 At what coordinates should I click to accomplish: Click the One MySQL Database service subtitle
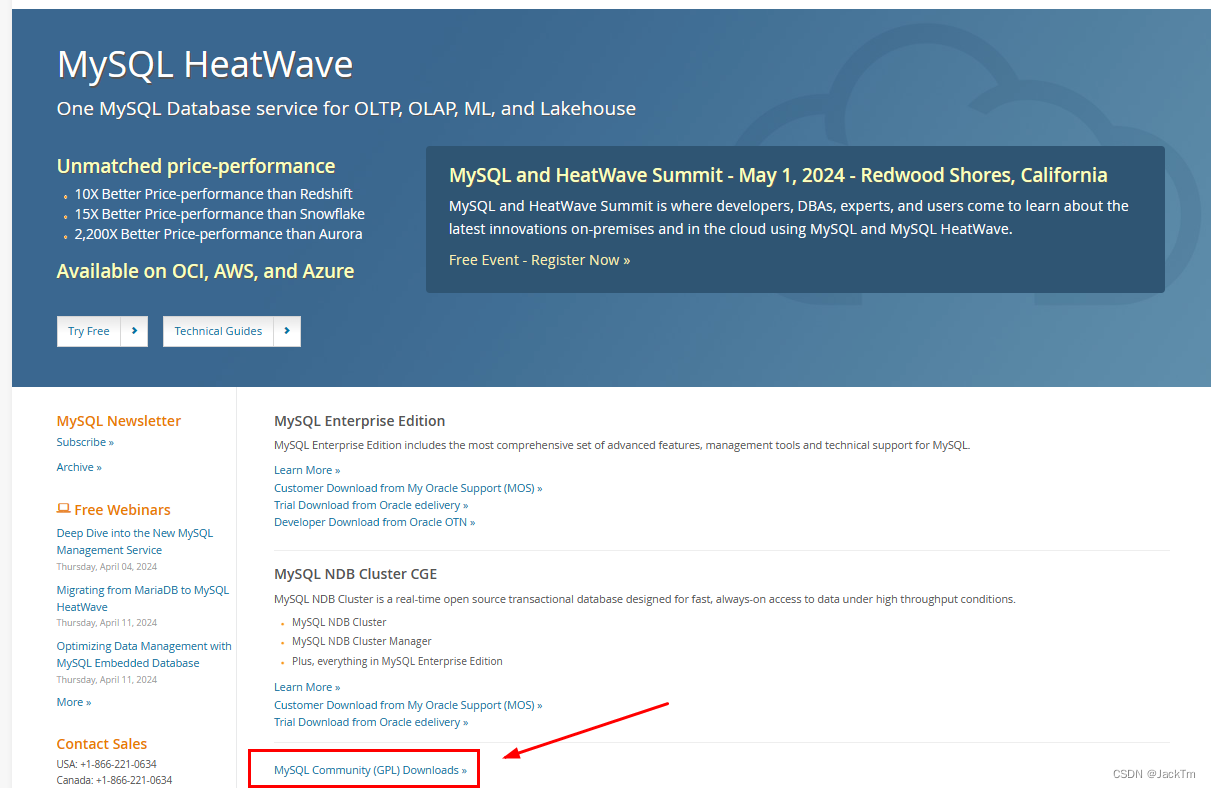coord(346,108)
